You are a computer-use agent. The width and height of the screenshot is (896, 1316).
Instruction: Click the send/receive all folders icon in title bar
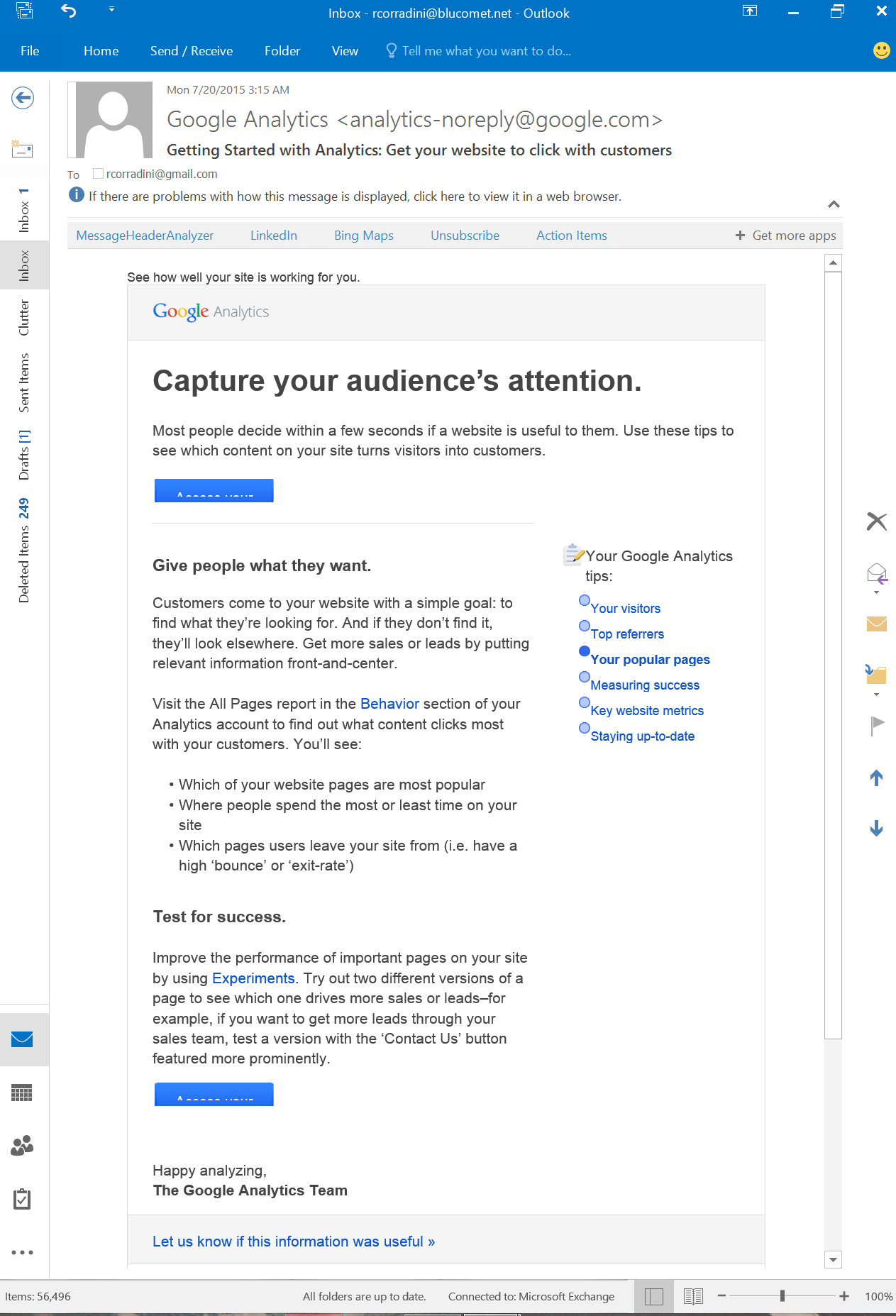coord(24,11)
